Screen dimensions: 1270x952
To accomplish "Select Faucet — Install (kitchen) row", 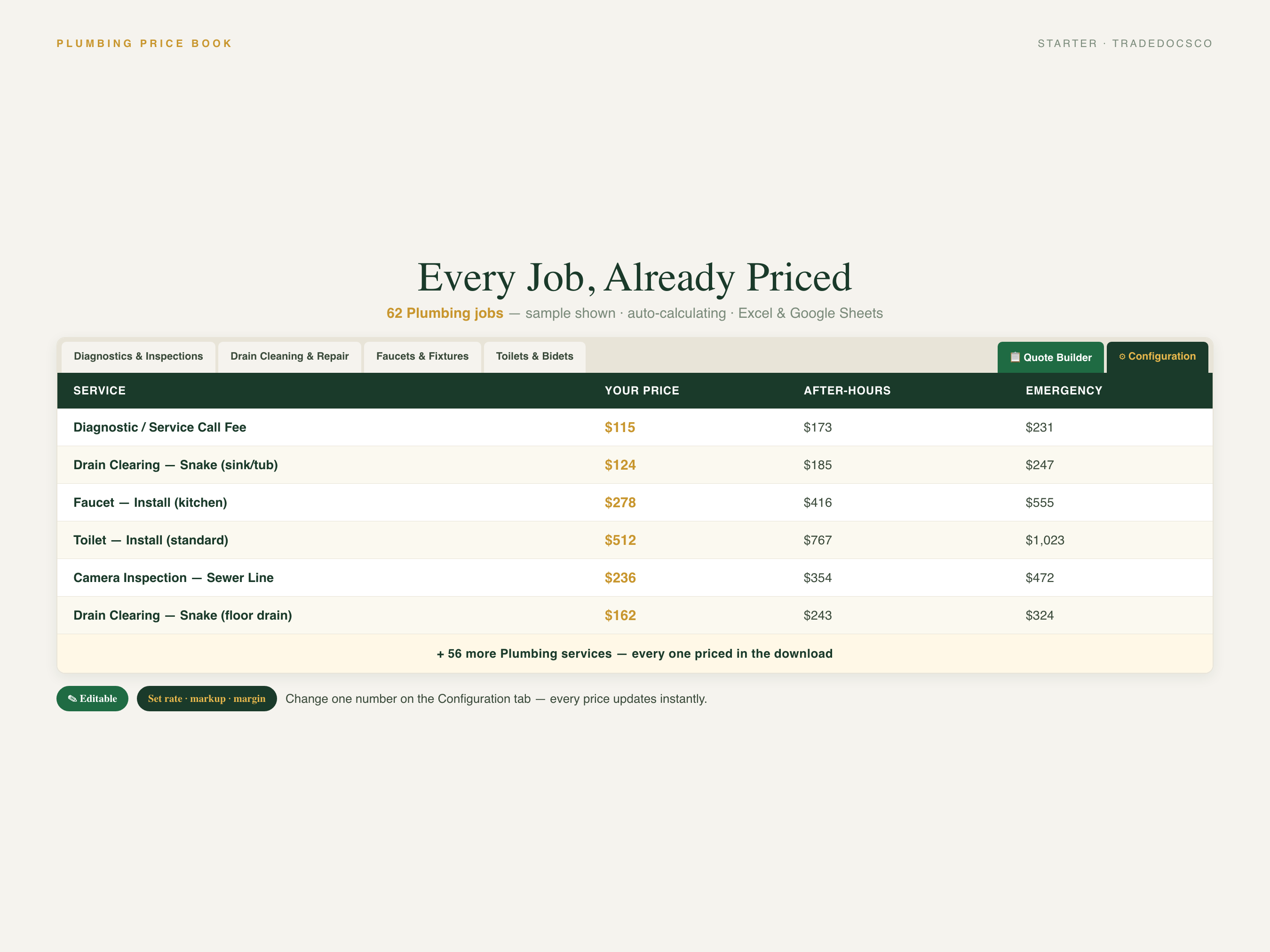I will [x=635, y=502].
